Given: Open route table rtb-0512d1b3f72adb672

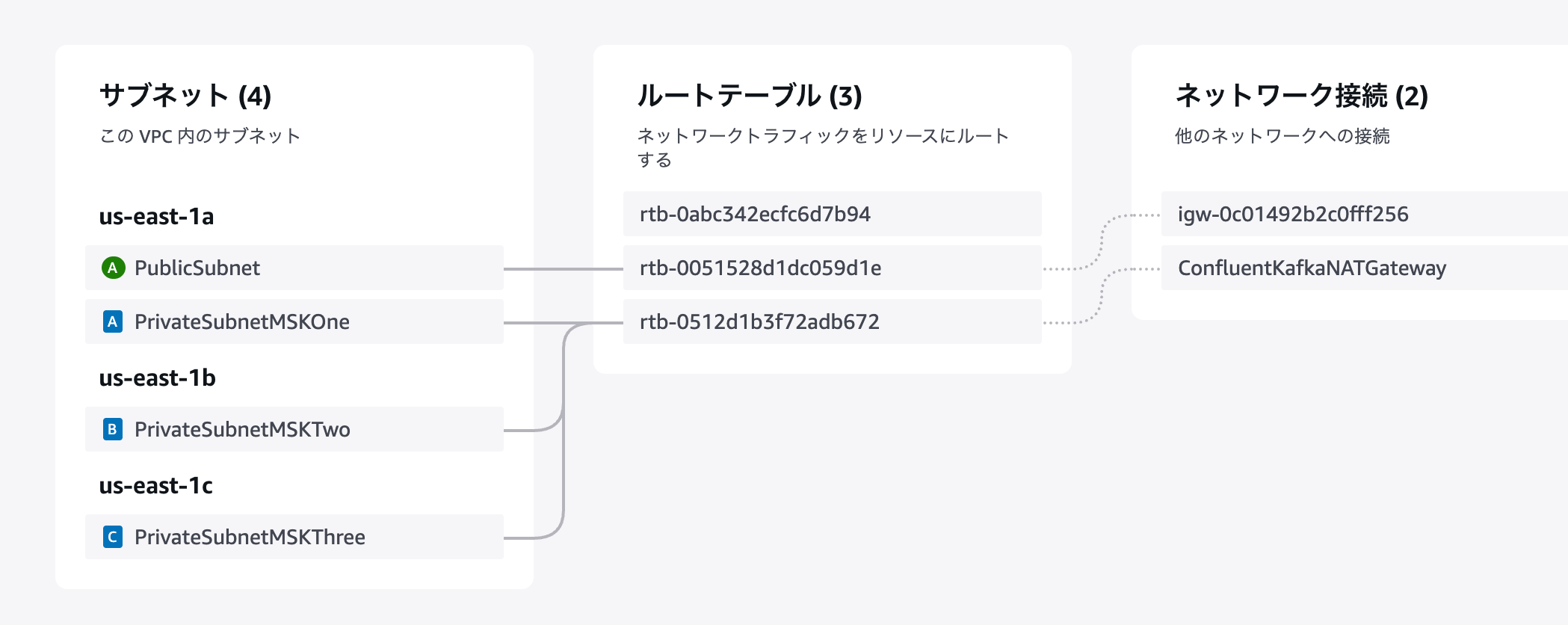Looking at the screenshot, I should tap(833, 321).
